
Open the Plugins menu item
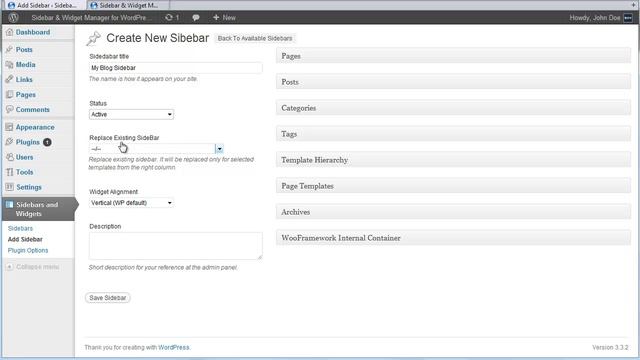tap(27, 142)
